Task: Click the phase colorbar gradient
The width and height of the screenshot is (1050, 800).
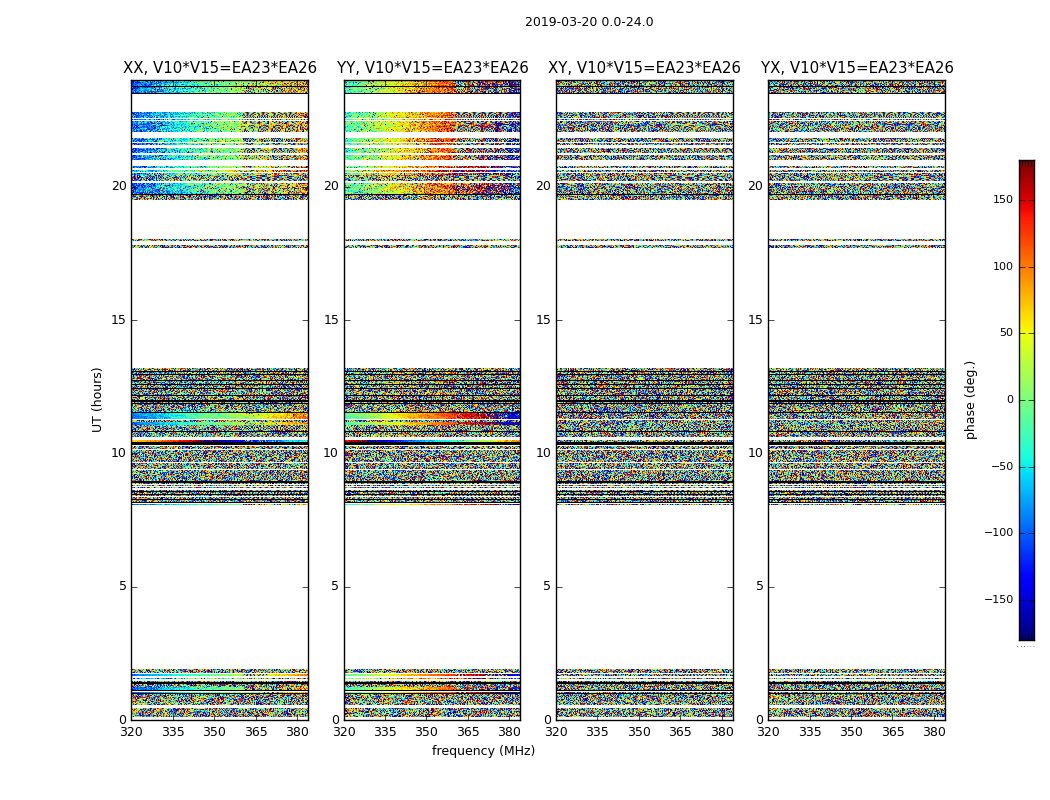Action: click(1027, 400)
